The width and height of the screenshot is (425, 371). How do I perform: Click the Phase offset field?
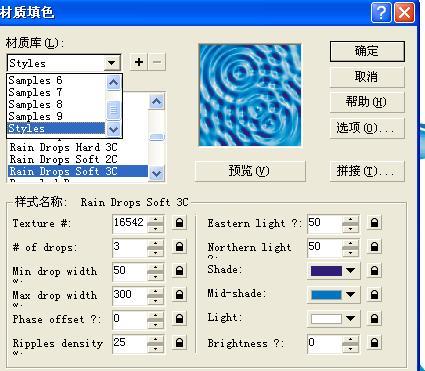(x=130, y=319)
